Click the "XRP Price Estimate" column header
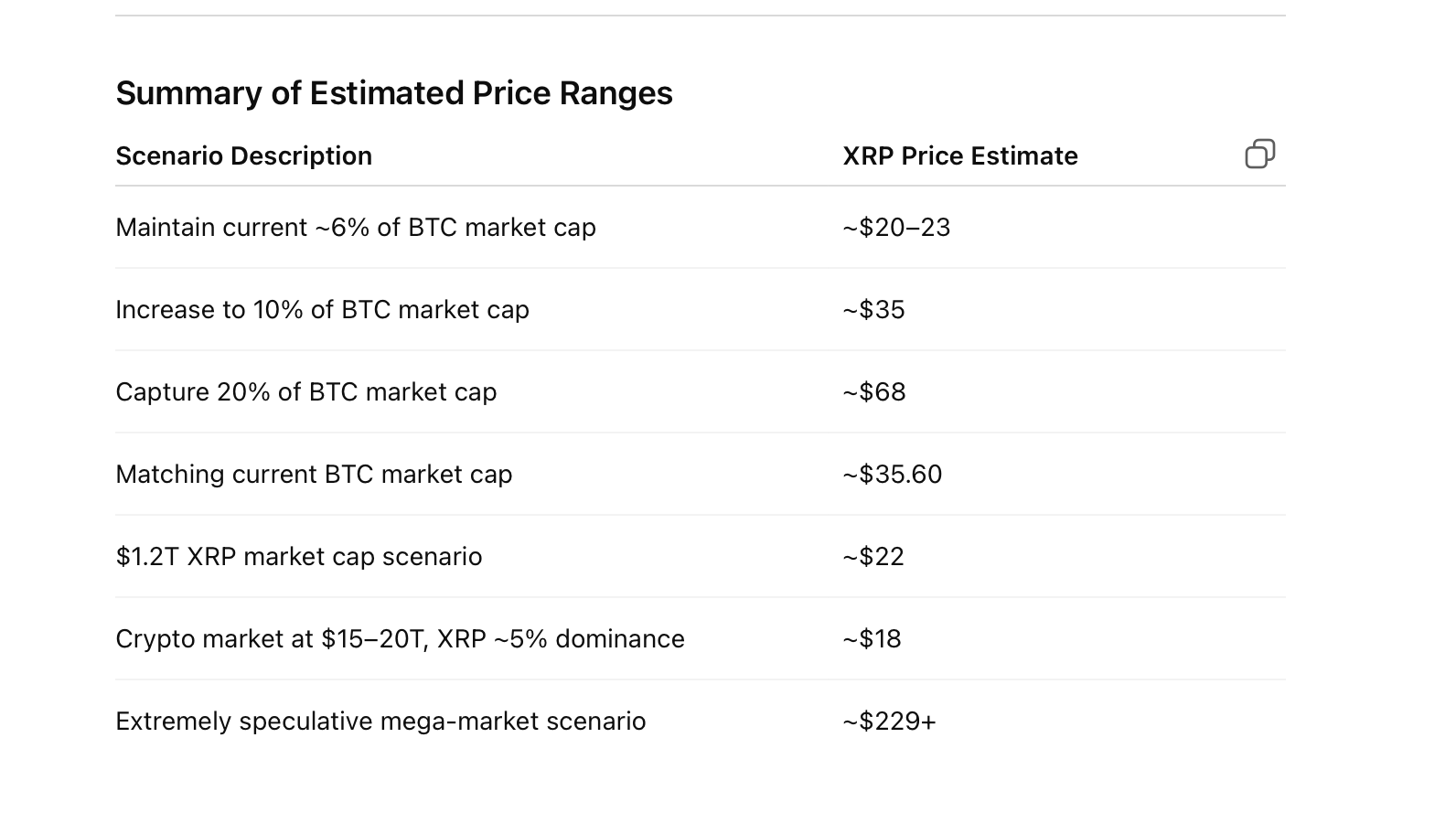 [x=959, y=156]
